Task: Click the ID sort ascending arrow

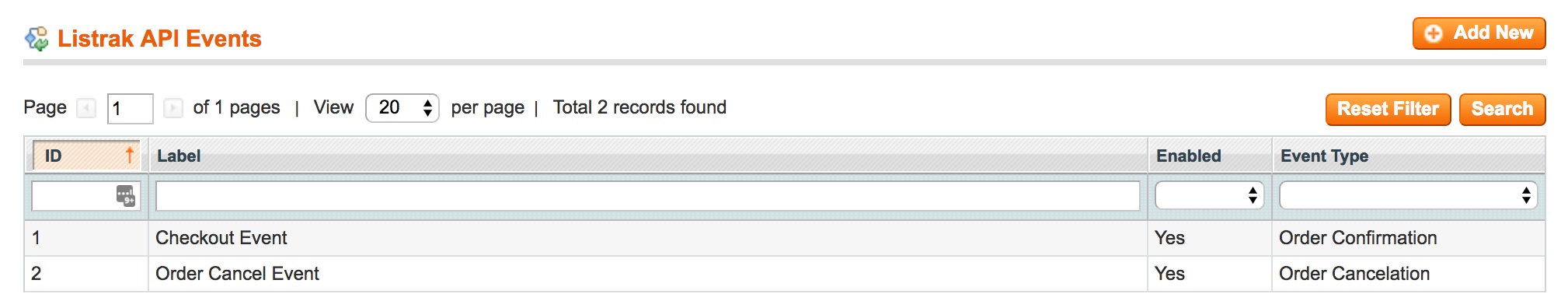Action: [130, 155]
